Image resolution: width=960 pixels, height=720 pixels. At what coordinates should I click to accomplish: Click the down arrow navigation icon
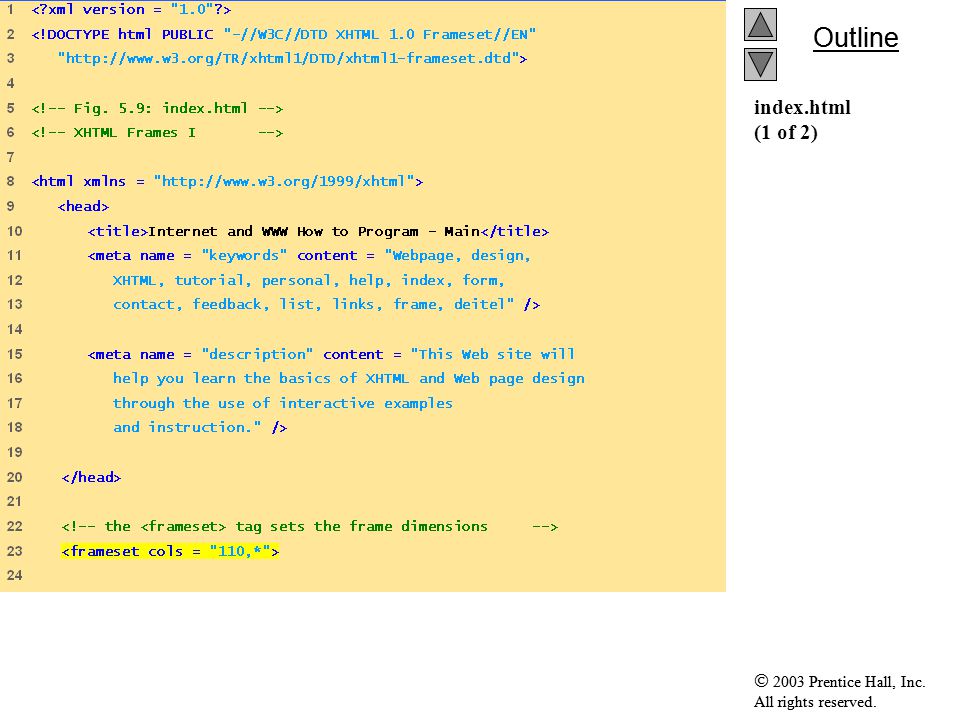pyautogui.click(x=760, y=64)
